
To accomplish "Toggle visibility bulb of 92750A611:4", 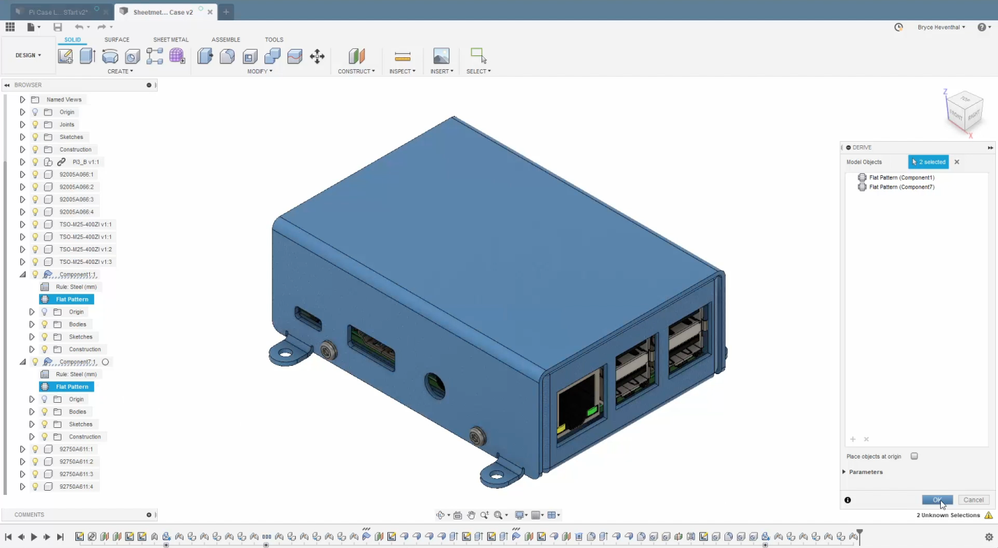I will (35, 486).
